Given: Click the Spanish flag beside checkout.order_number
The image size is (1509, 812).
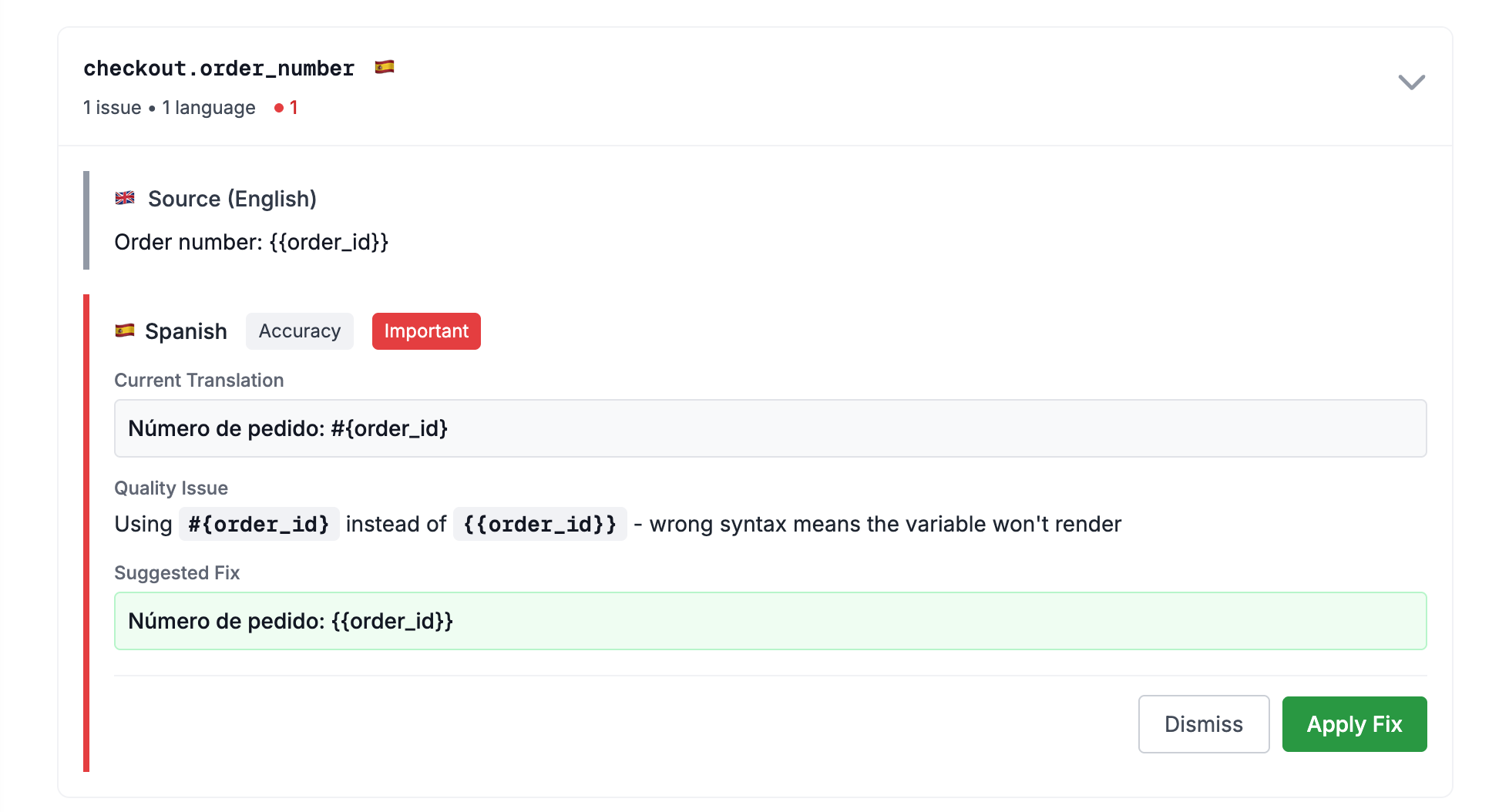Looking at the screenshot, I should pyautogui.click(x=384, y=68).
